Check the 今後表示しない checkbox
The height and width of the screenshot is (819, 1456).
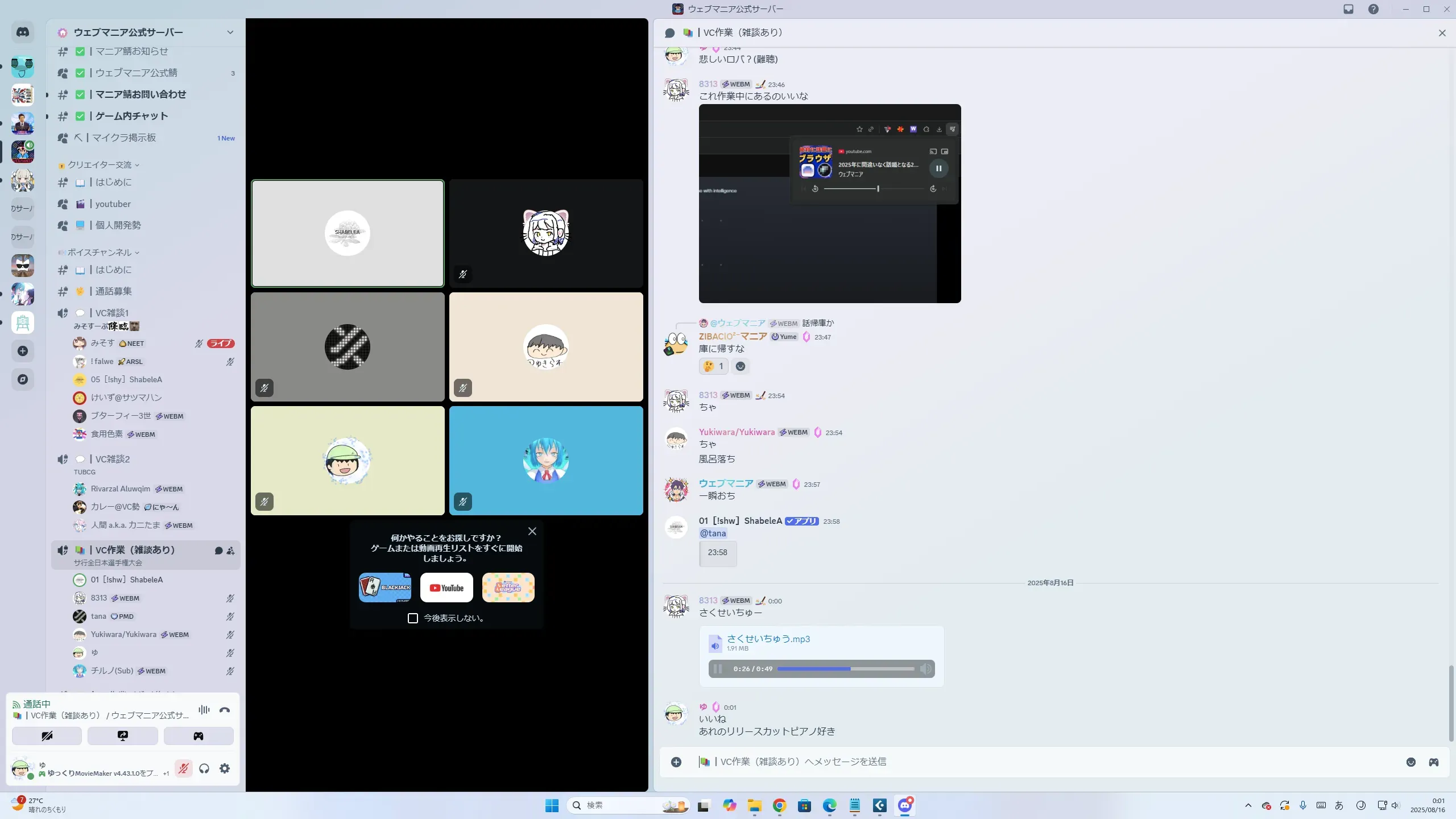413,618
